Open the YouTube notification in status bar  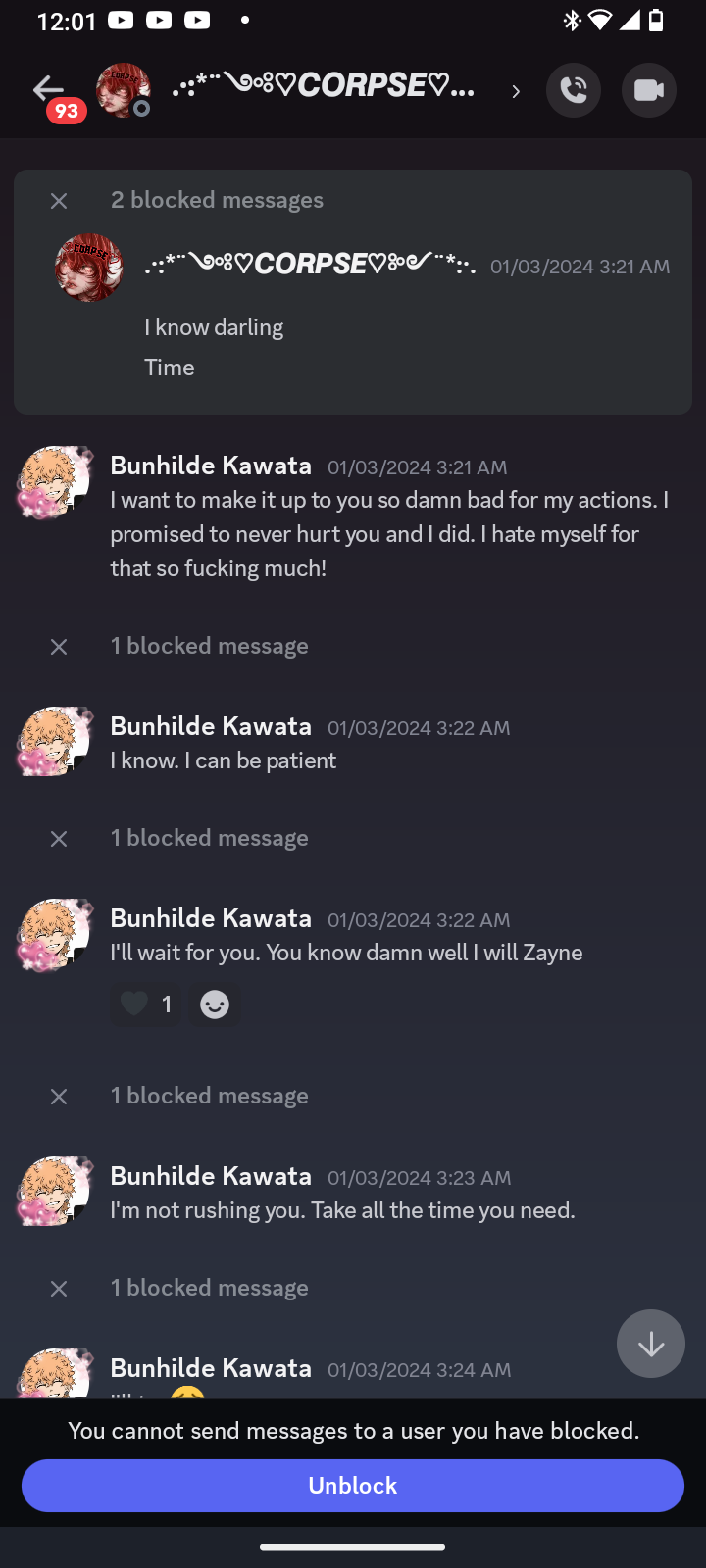coord(122,21)
